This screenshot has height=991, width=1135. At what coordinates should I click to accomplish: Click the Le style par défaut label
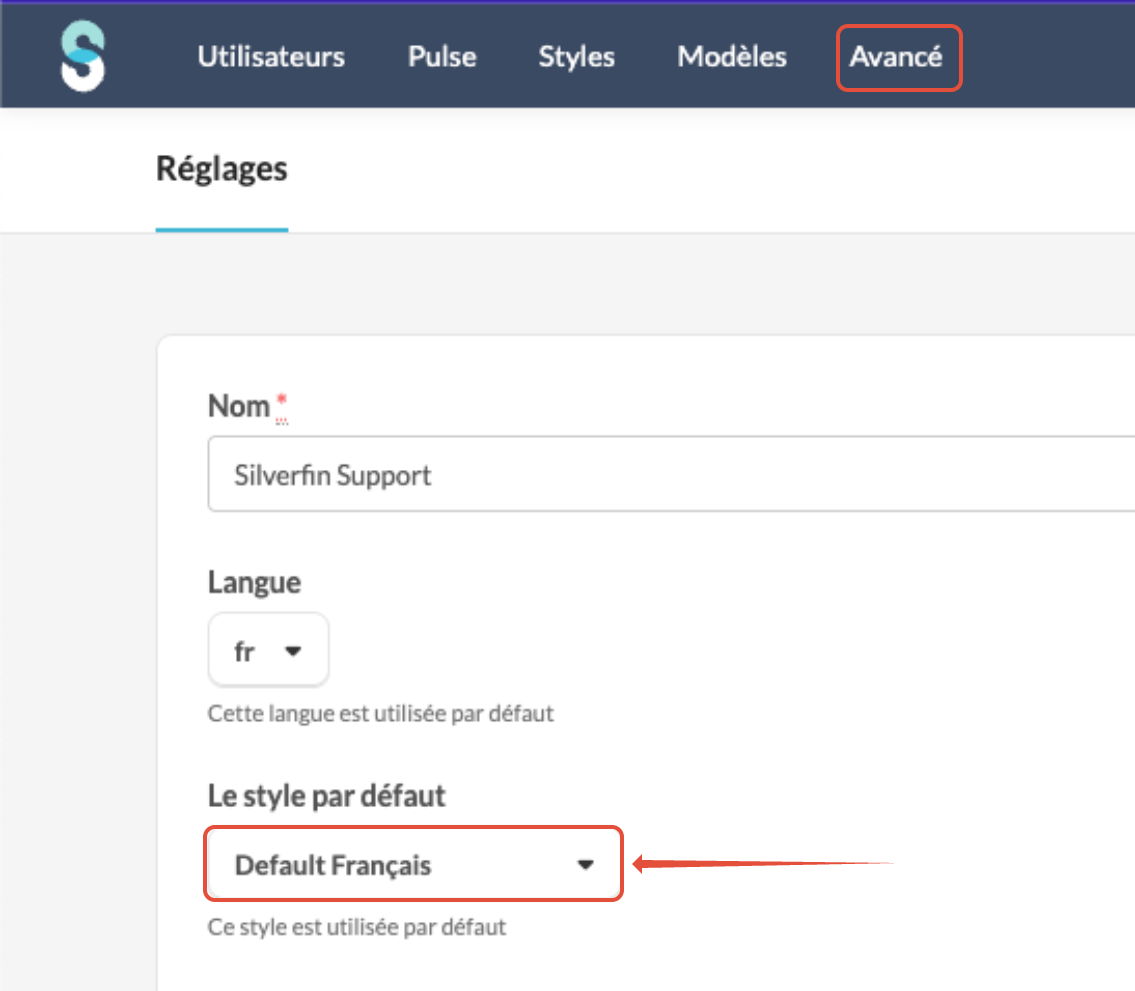coord(326,796)
